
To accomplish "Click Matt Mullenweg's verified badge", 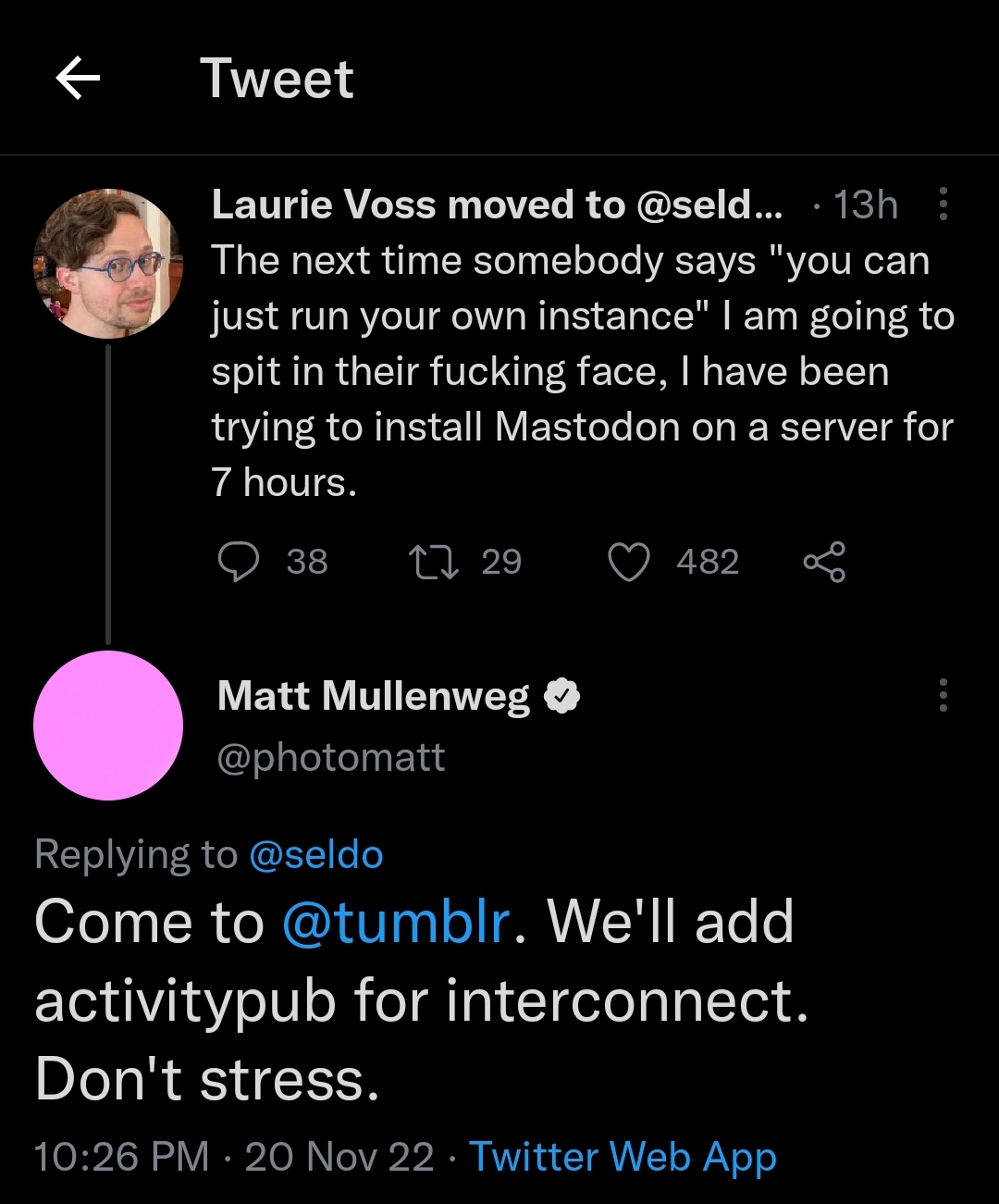I will 561,696.
